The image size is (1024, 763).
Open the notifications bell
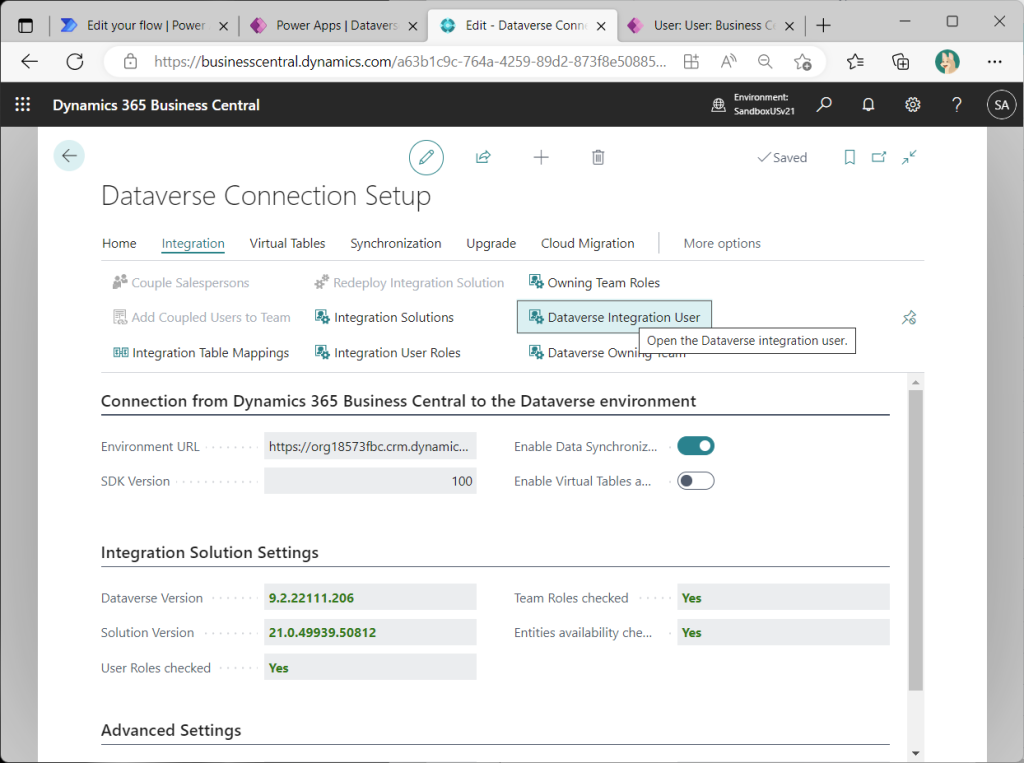[868, 105]
